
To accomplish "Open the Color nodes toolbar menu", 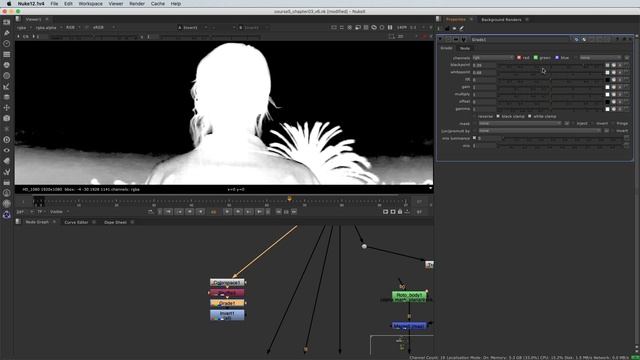I will 7,65.
